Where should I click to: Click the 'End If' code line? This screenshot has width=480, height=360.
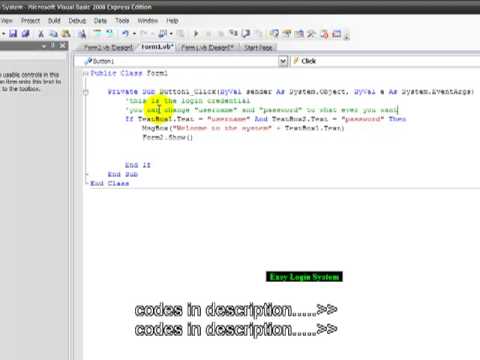(x=138, y=165)
